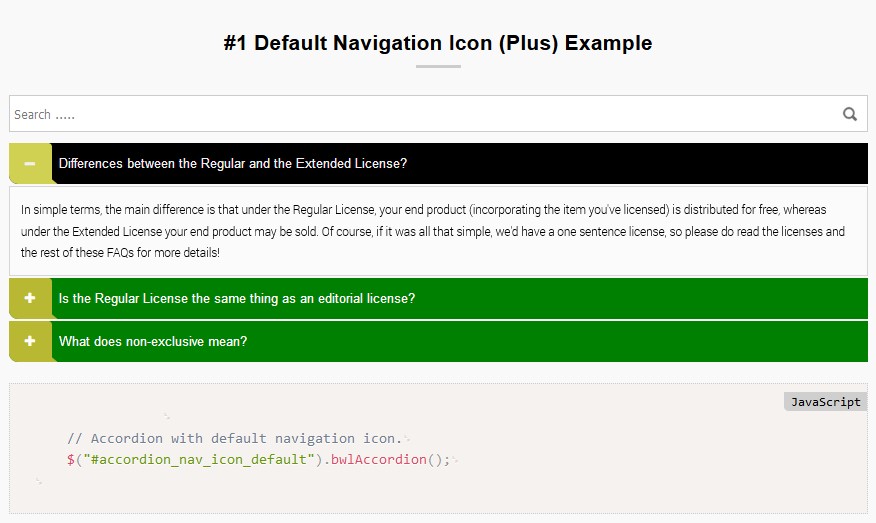Expand 'Is the Regular License the same thing' question
This screenshot has width=876, height=523.
(237, 299)
